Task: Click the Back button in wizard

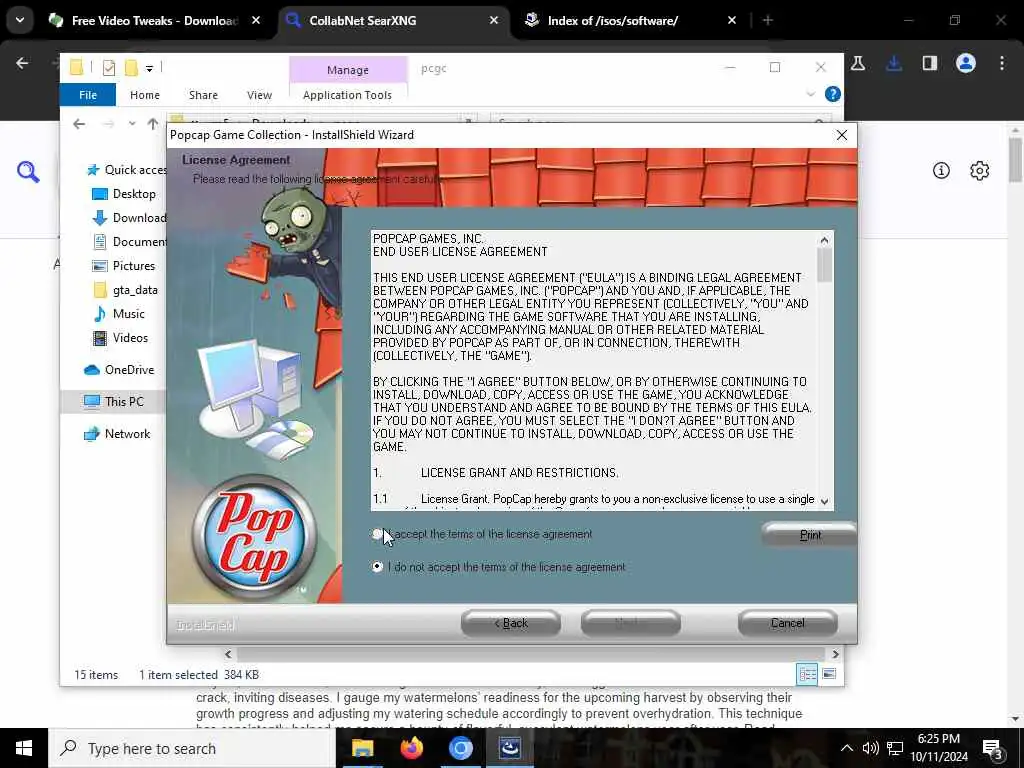Action: tap(511, 623)
